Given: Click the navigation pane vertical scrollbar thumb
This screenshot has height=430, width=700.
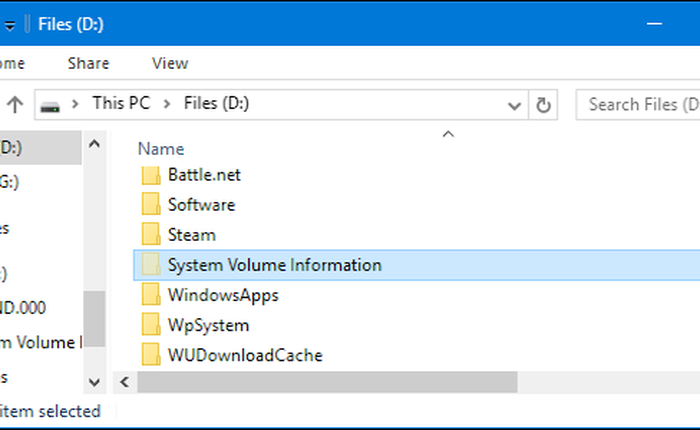Looking at the screenshot, I should (x=94, y=319).
